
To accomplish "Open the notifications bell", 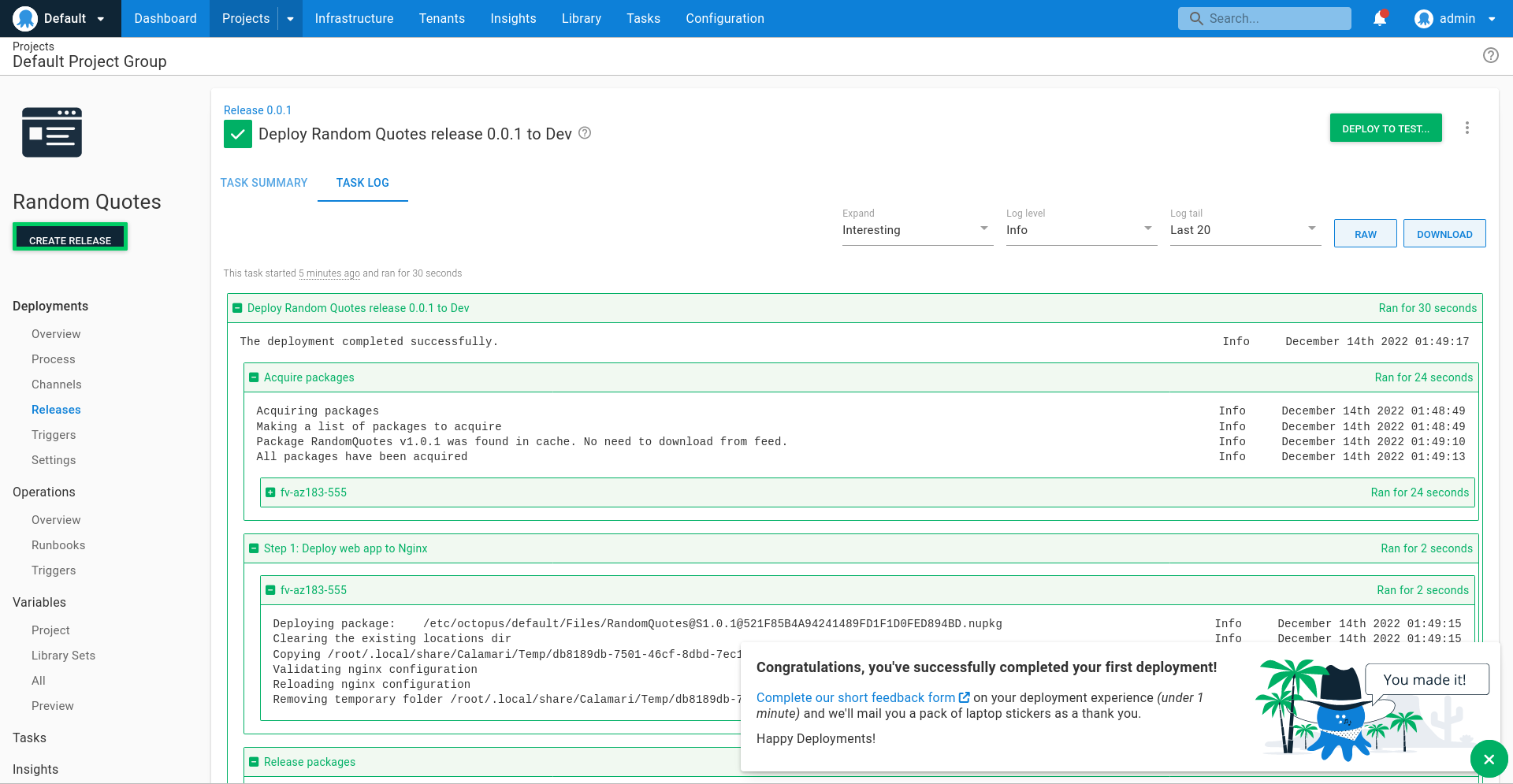I will [x=1380, y=18].
